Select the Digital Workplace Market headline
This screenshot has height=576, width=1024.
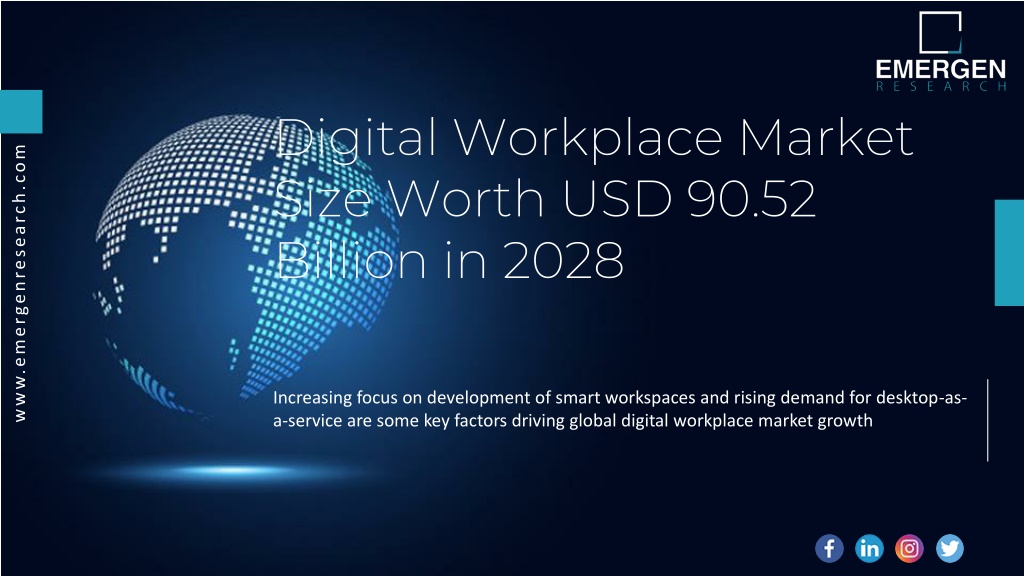pos(594,198)
